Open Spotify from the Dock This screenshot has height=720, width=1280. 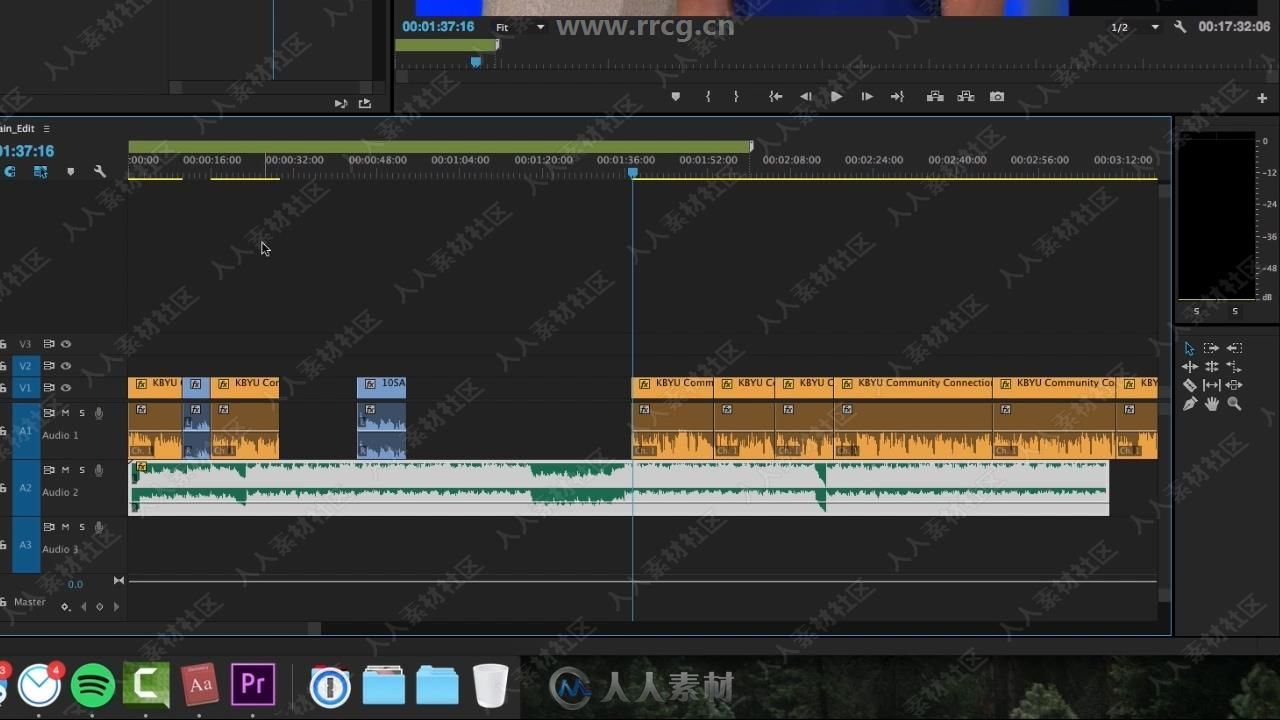[x=93, y=685]
